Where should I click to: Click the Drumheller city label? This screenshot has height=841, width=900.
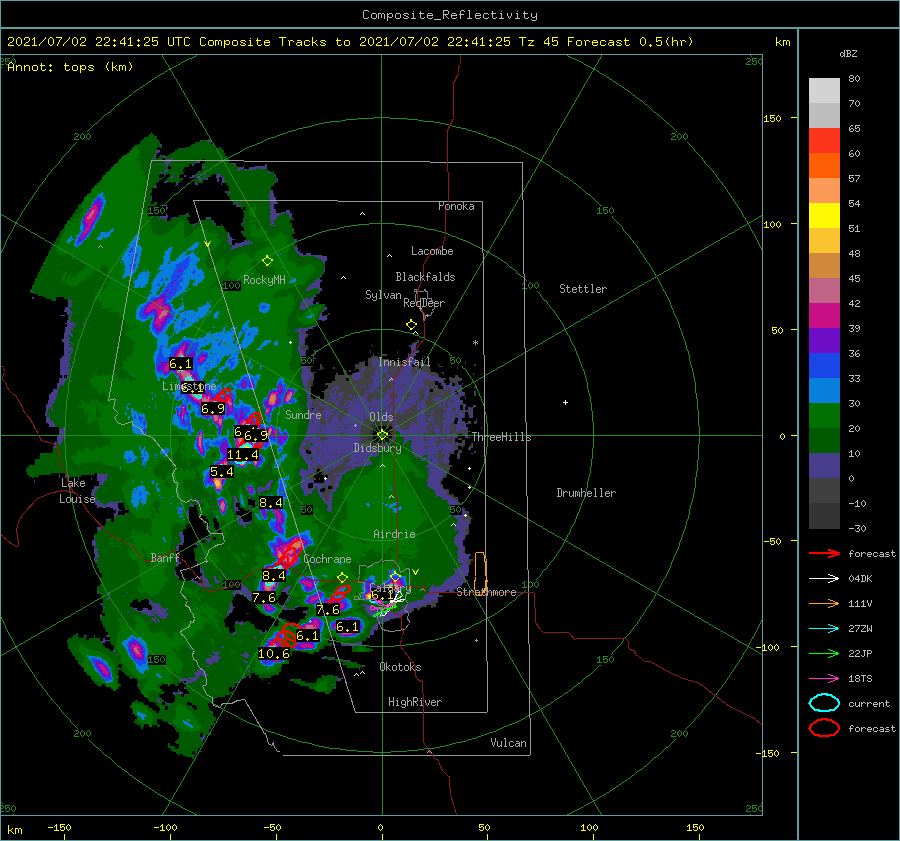586,493
